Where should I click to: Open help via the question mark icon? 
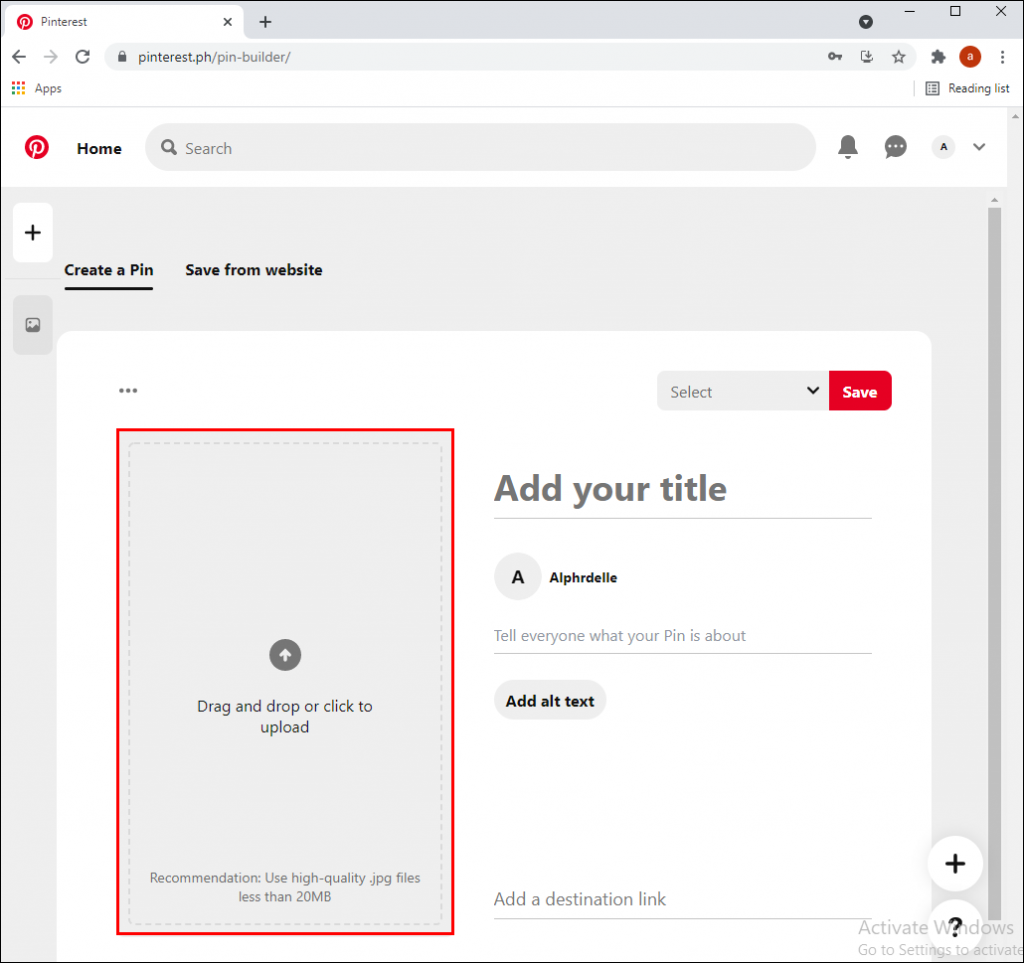(x=955, y=925)
